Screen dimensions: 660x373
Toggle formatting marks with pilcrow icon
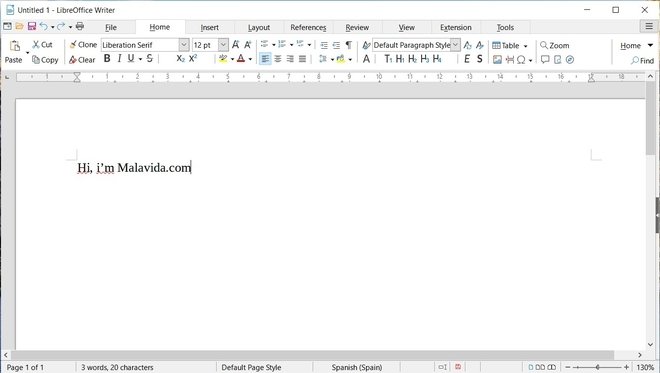click(349, 45)
